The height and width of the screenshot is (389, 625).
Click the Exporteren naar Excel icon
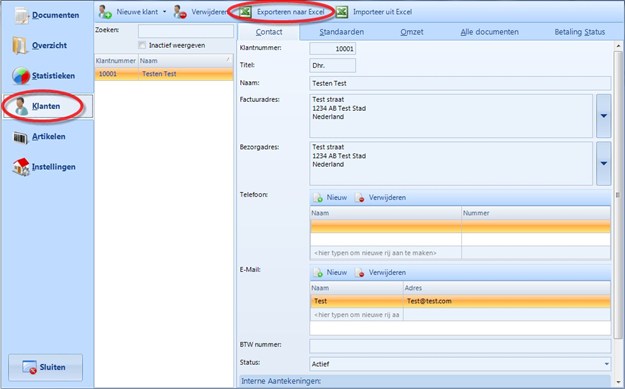[245, 12]
